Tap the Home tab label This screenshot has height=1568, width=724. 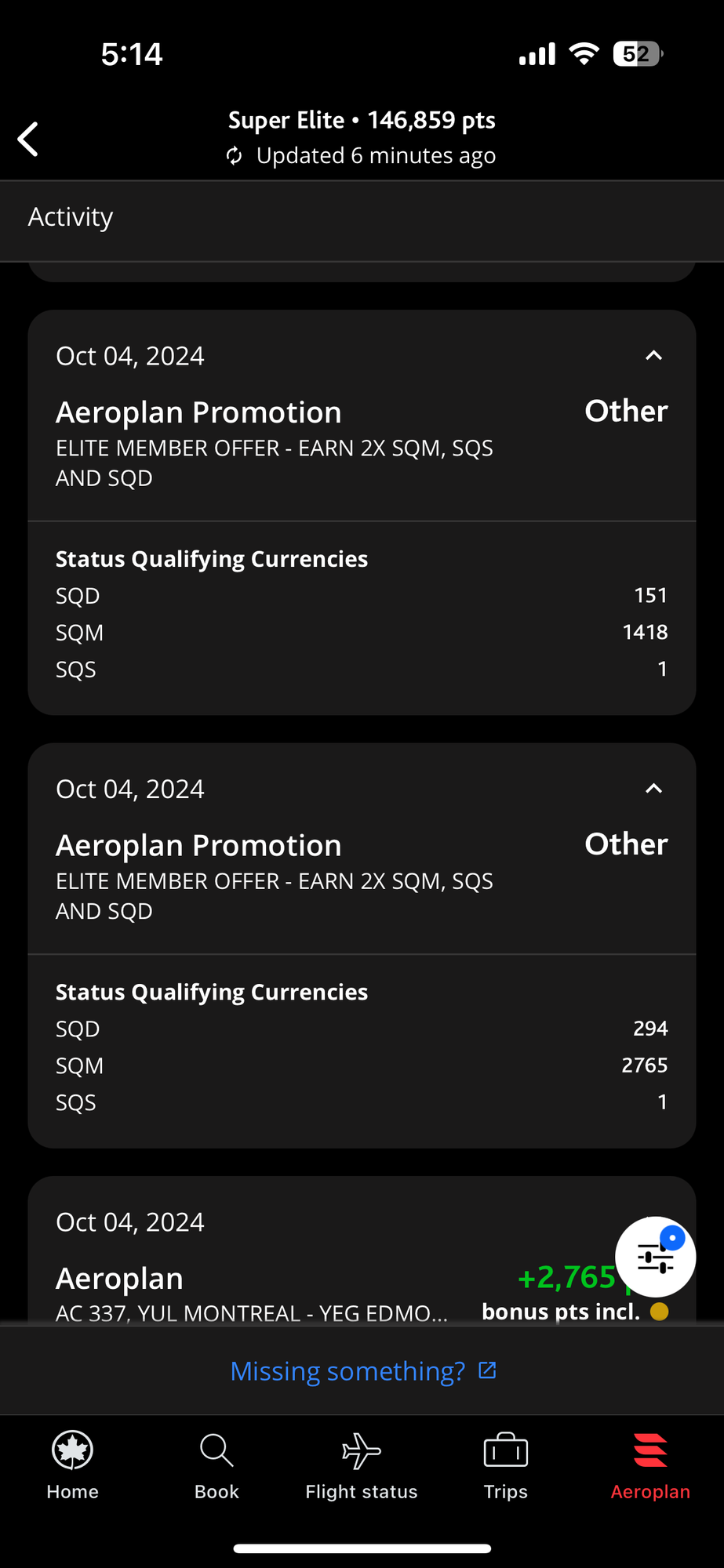point(72,1492)
